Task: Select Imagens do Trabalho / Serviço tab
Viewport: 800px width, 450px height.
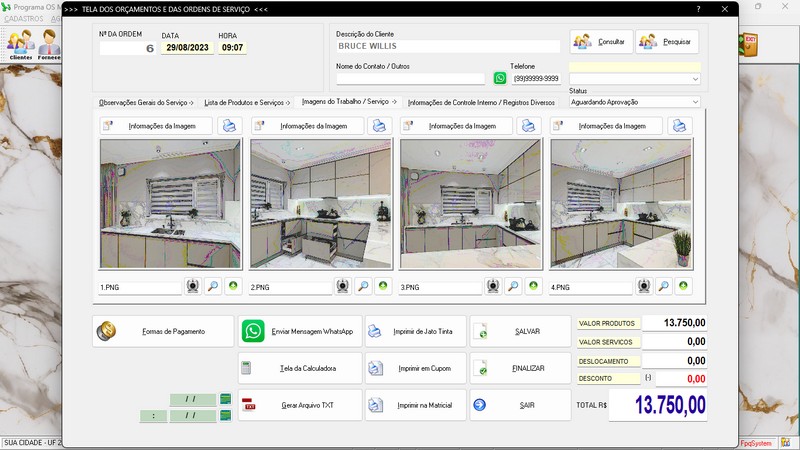Action: tap(349, 102)
